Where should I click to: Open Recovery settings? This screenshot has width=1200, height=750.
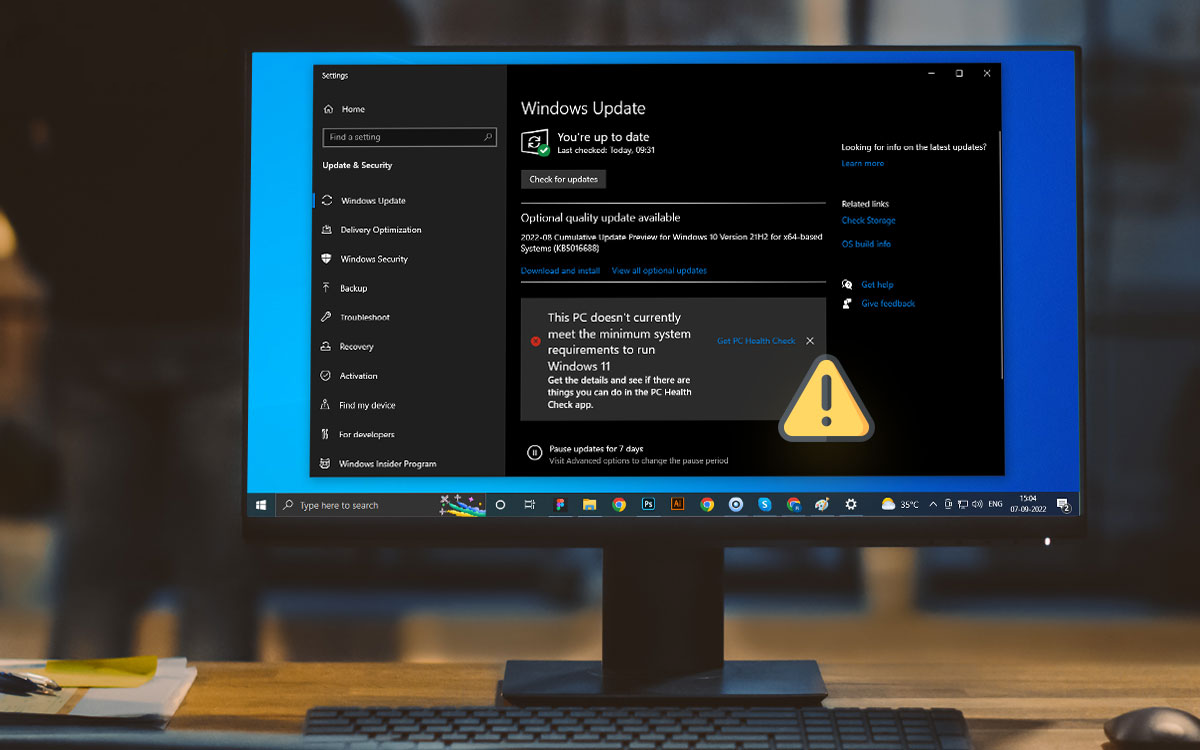point(347,346)
